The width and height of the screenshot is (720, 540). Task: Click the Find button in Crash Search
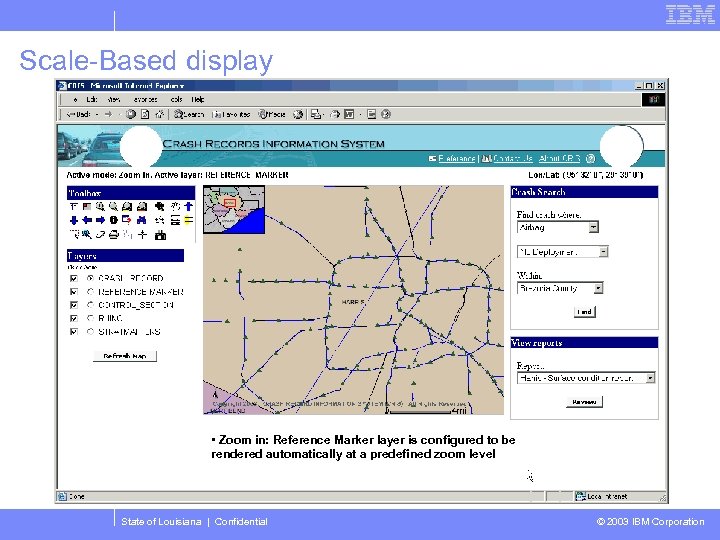(x=584, y=312)
